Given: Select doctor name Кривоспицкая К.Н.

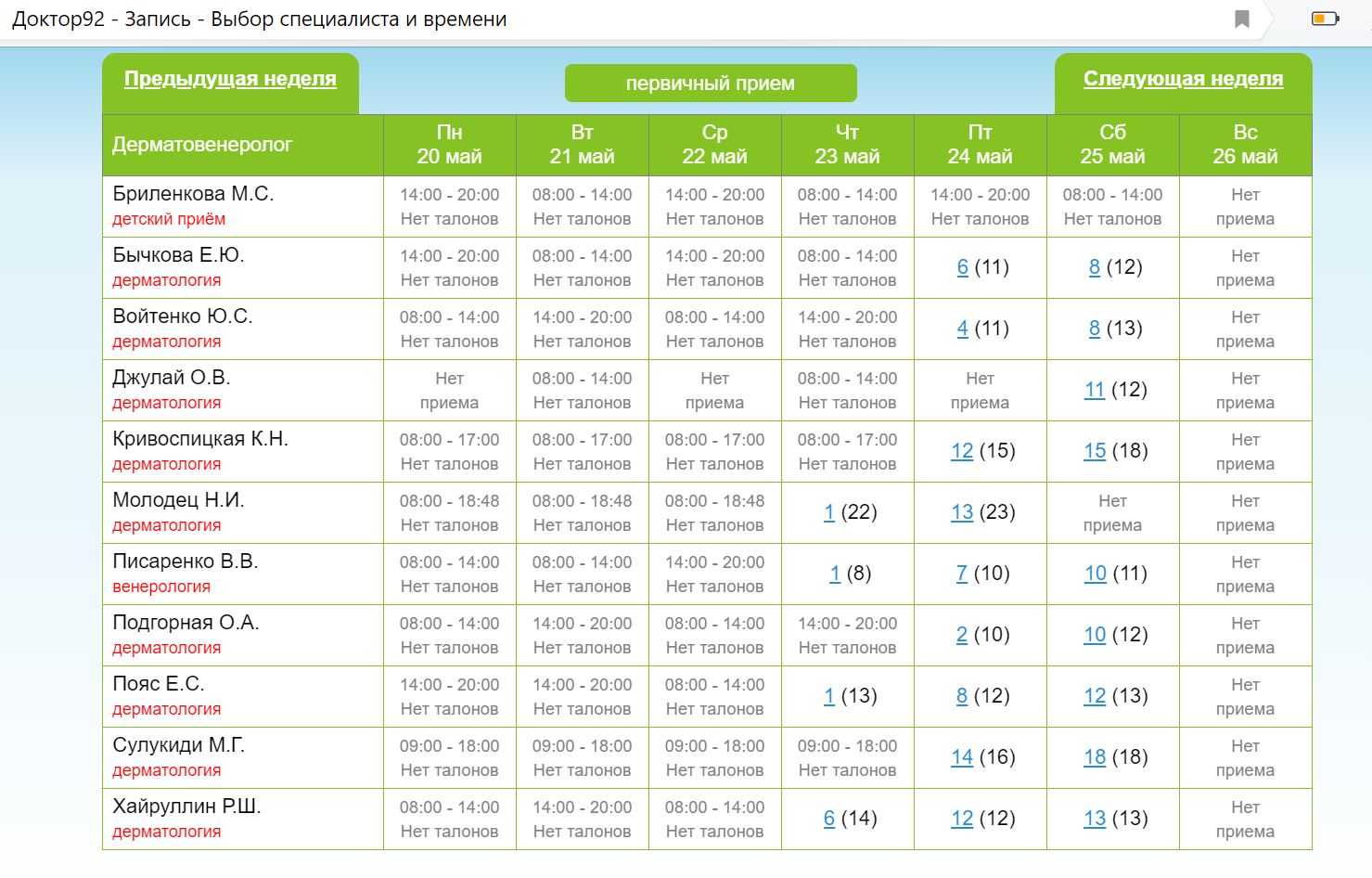Looking at the screenshot, I should 200,439.
